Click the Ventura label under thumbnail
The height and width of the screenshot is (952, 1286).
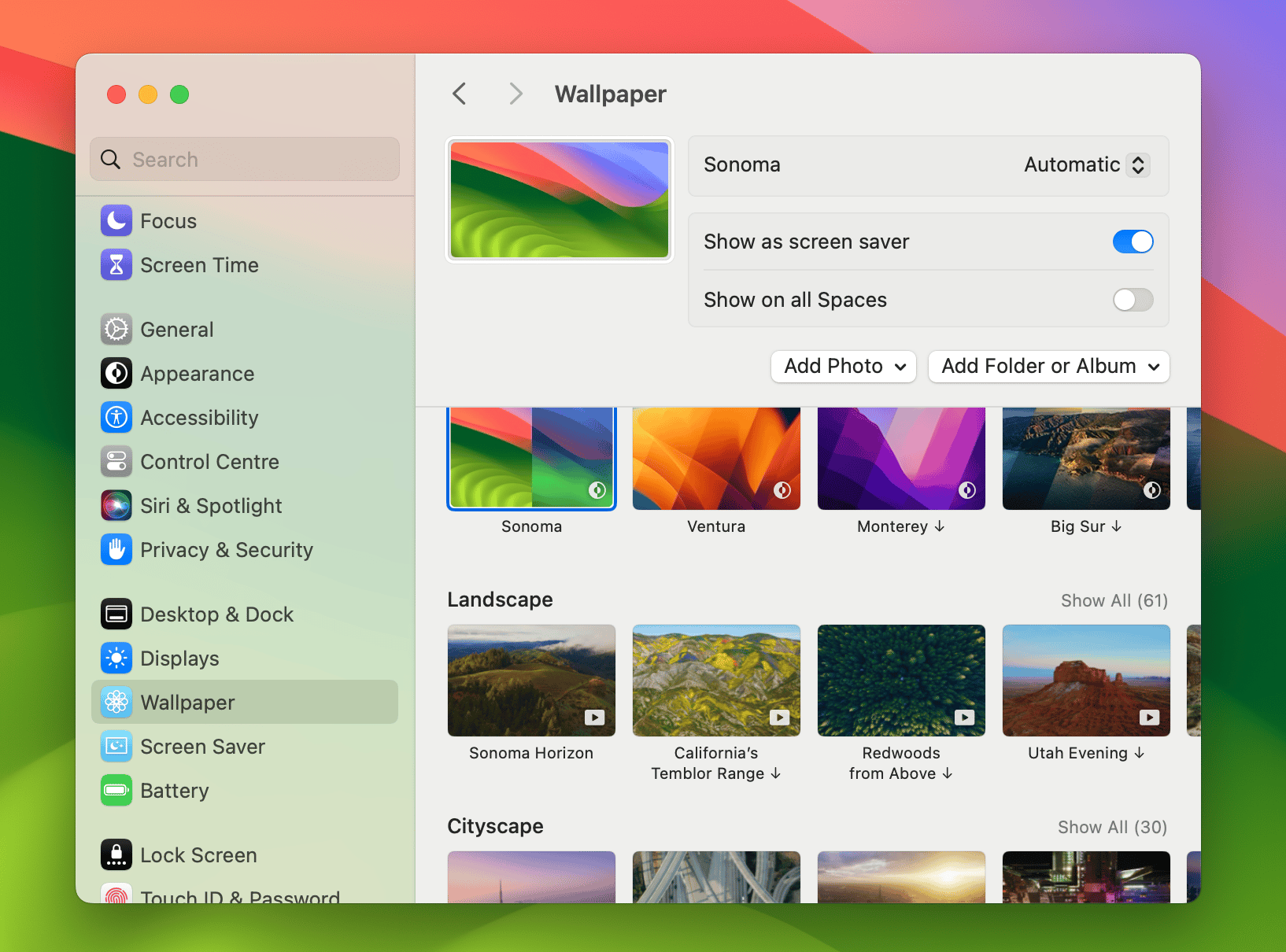coord(716,526)
